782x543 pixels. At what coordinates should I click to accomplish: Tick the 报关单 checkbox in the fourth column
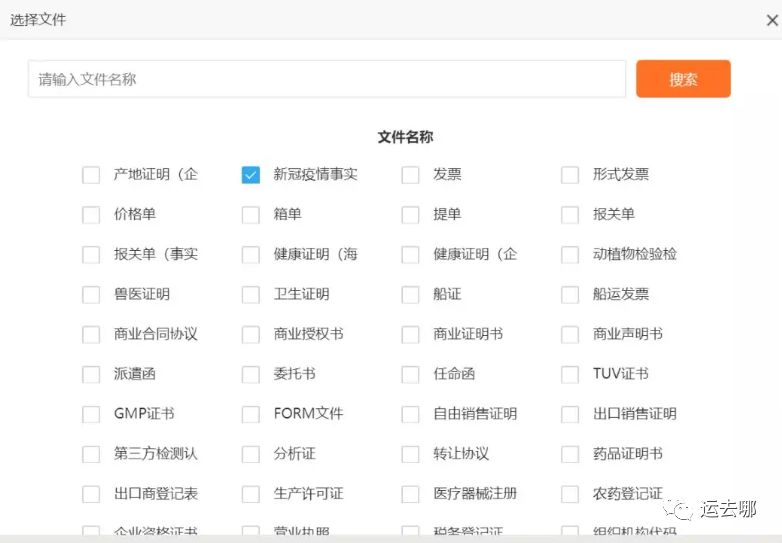point(570,215)
